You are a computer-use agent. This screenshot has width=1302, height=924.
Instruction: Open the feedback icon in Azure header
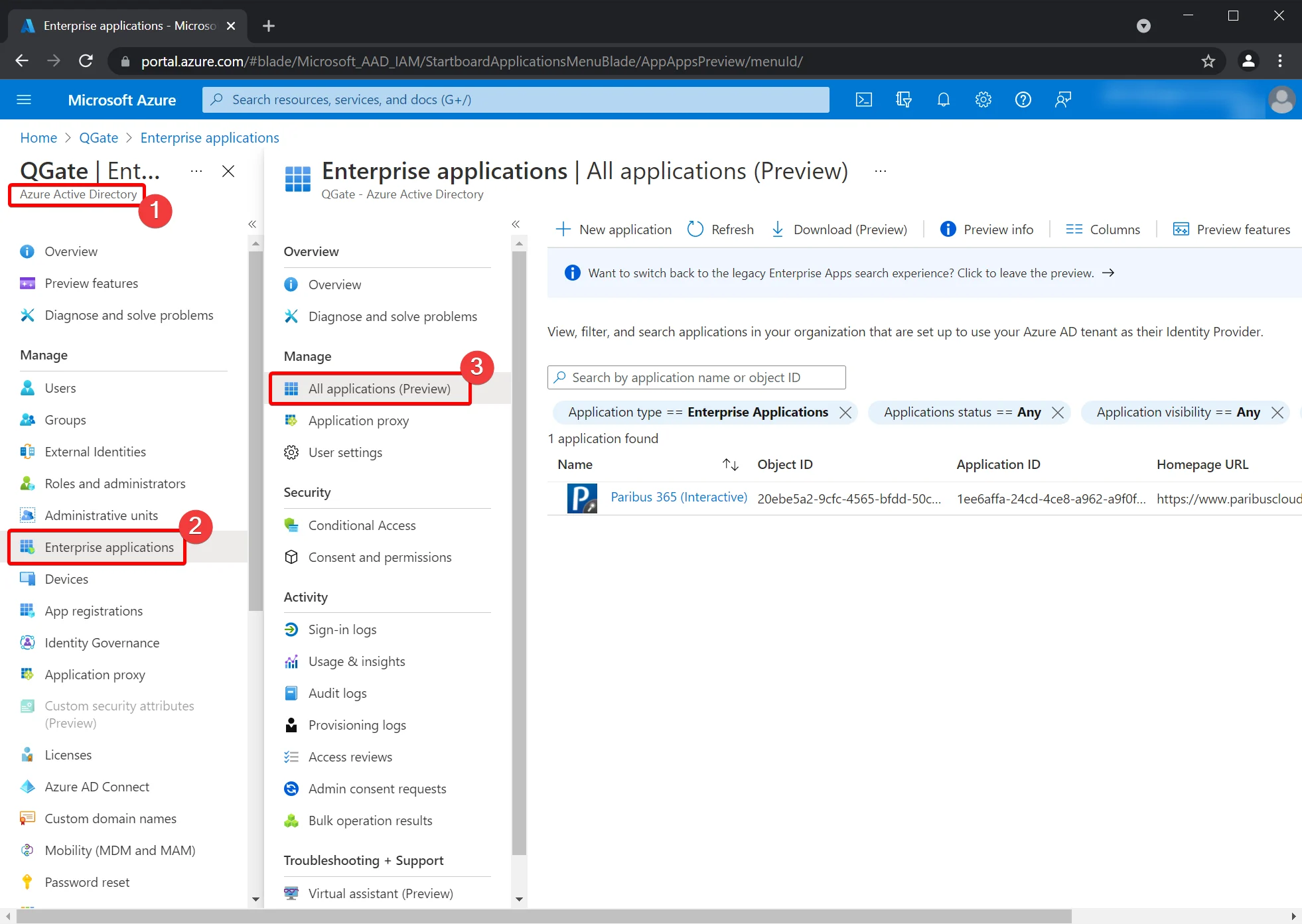(1062, 99)
